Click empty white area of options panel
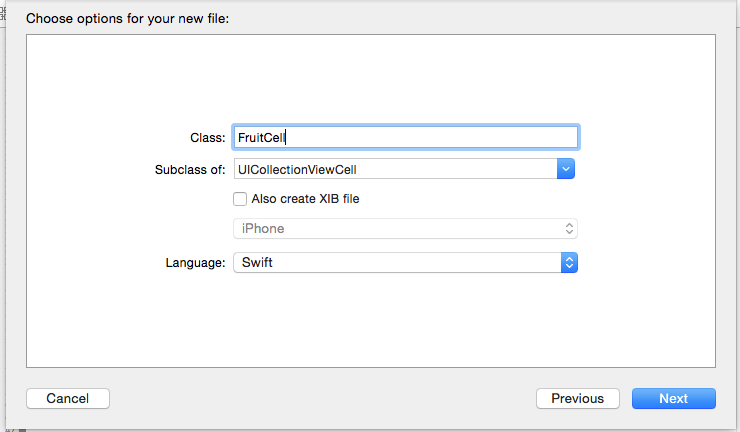740x432 pixels. pos(371,321)
